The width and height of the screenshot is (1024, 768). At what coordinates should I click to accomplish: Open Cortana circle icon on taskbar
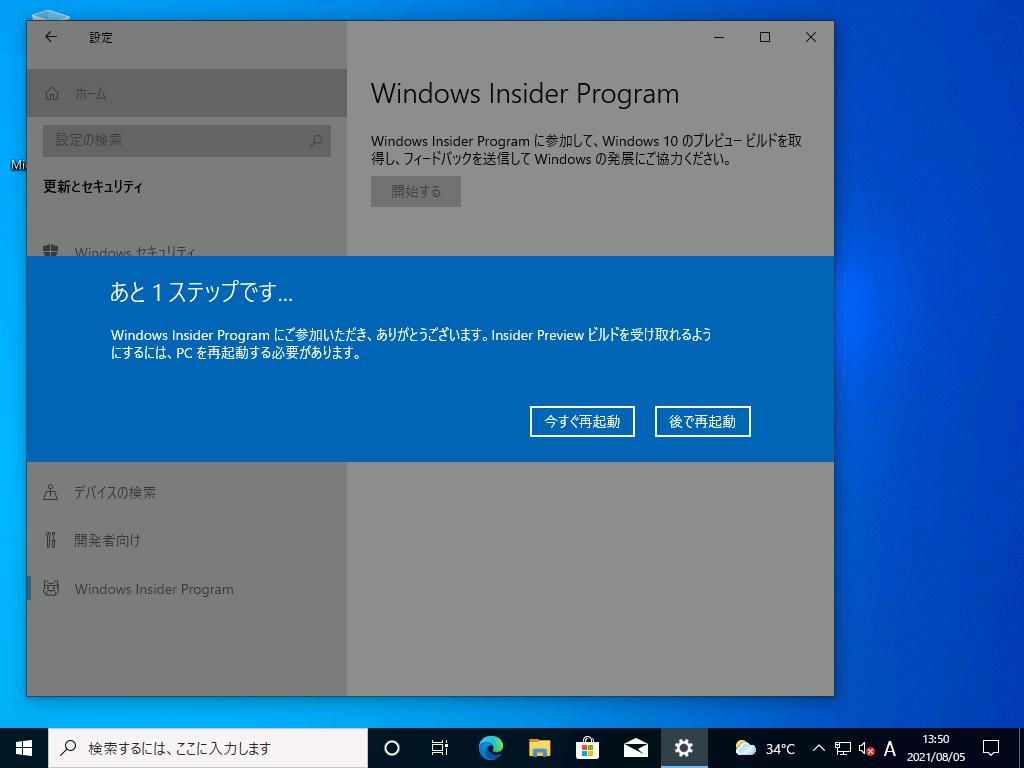coord(392,748)
